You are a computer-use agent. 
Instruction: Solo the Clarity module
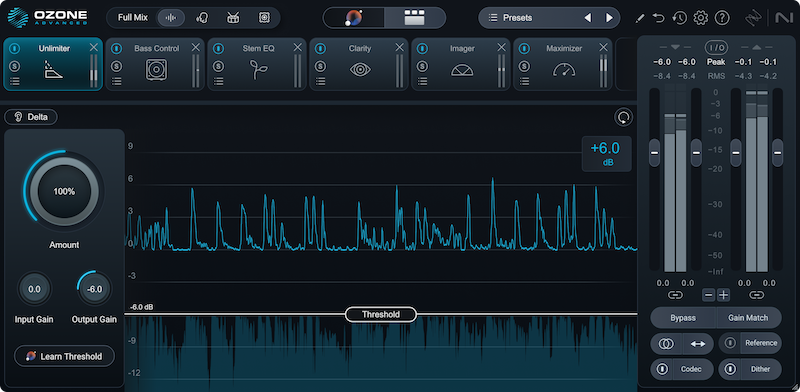[320, 66]
